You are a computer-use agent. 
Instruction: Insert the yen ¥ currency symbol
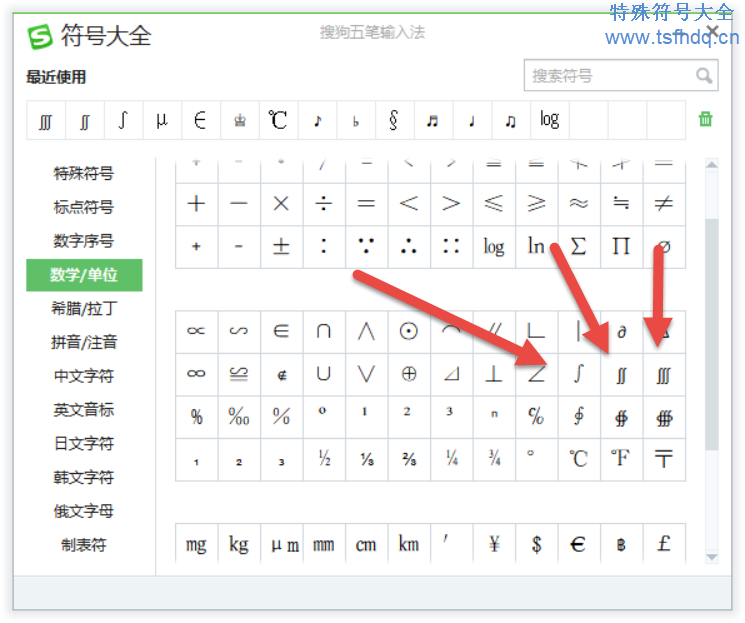[x=494, y=544]
